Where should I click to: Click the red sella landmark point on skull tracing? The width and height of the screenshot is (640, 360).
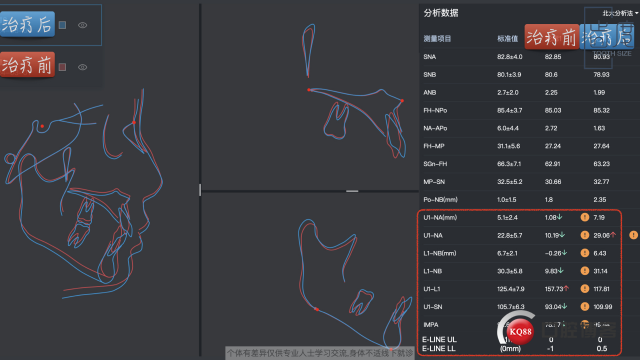42,127
